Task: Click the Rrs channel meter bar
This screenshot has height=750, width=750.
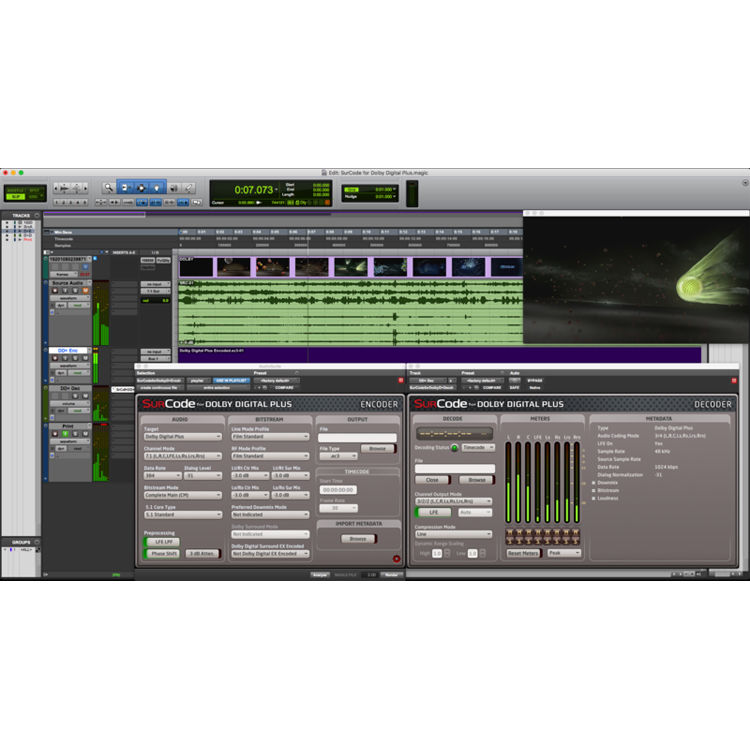Action: [577, 483]
